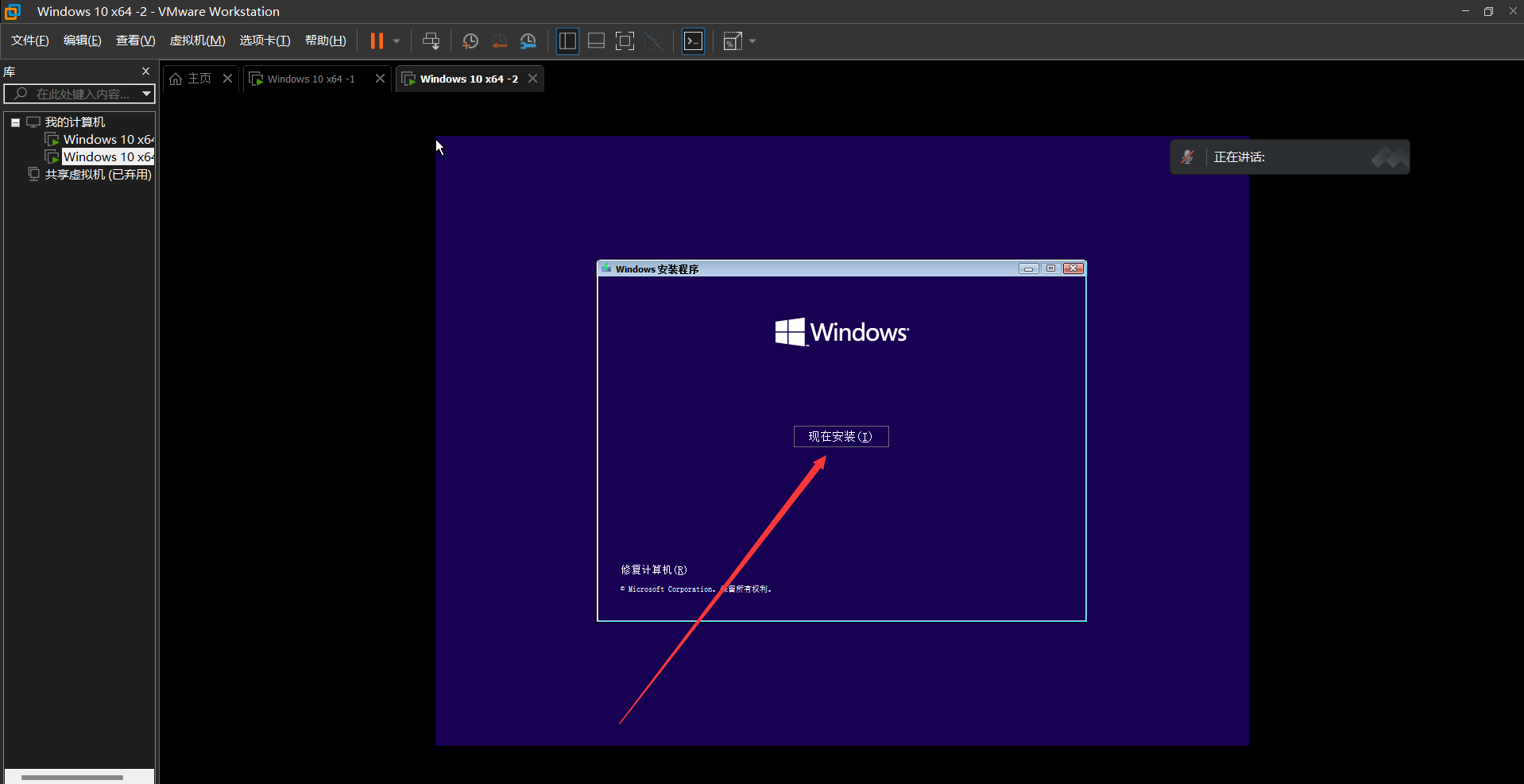The height and width of the screenshot is (784, 1524).
Task: Maximize the Windows 安装程序 dialog
Action: coord(1050,268)
